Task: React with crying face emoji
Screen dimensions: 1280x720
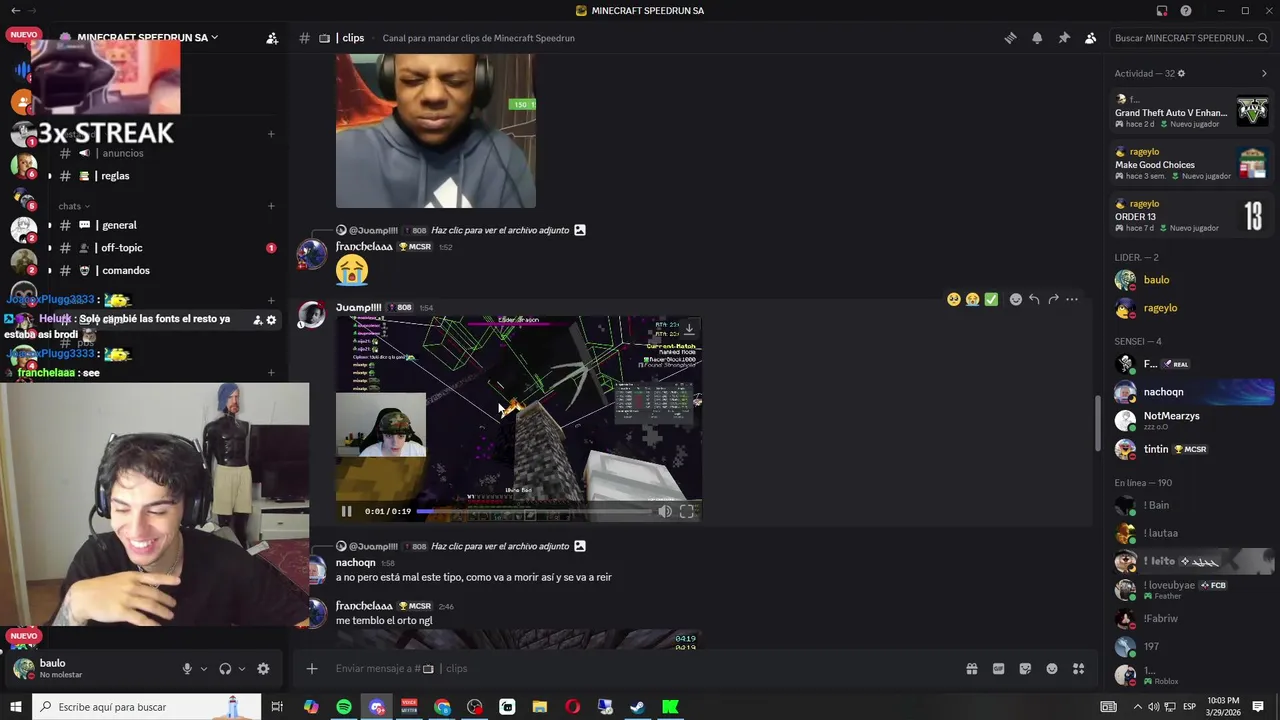Action: tap(972, 299)
